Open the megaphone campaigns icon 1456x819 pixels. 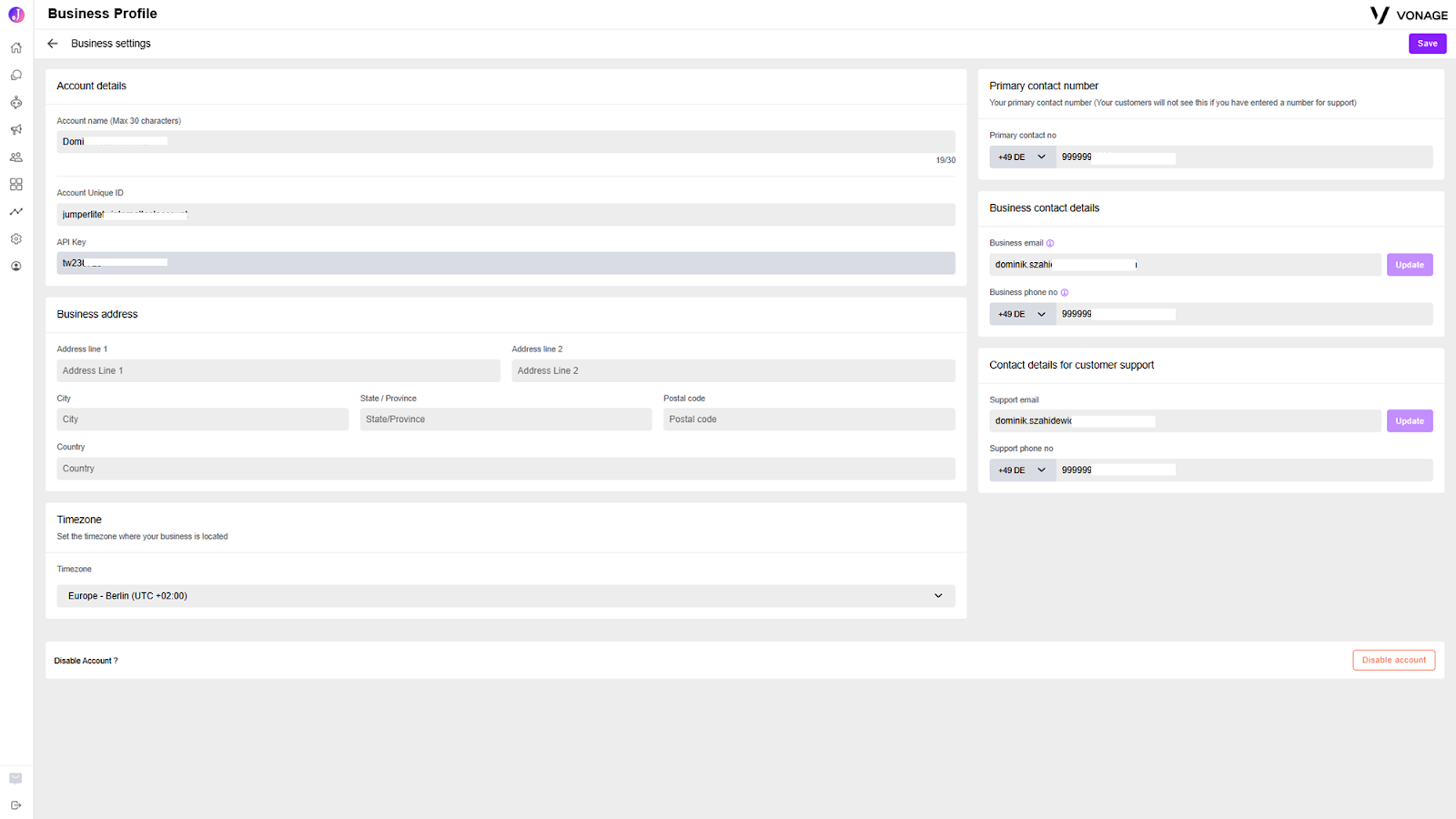15,130
